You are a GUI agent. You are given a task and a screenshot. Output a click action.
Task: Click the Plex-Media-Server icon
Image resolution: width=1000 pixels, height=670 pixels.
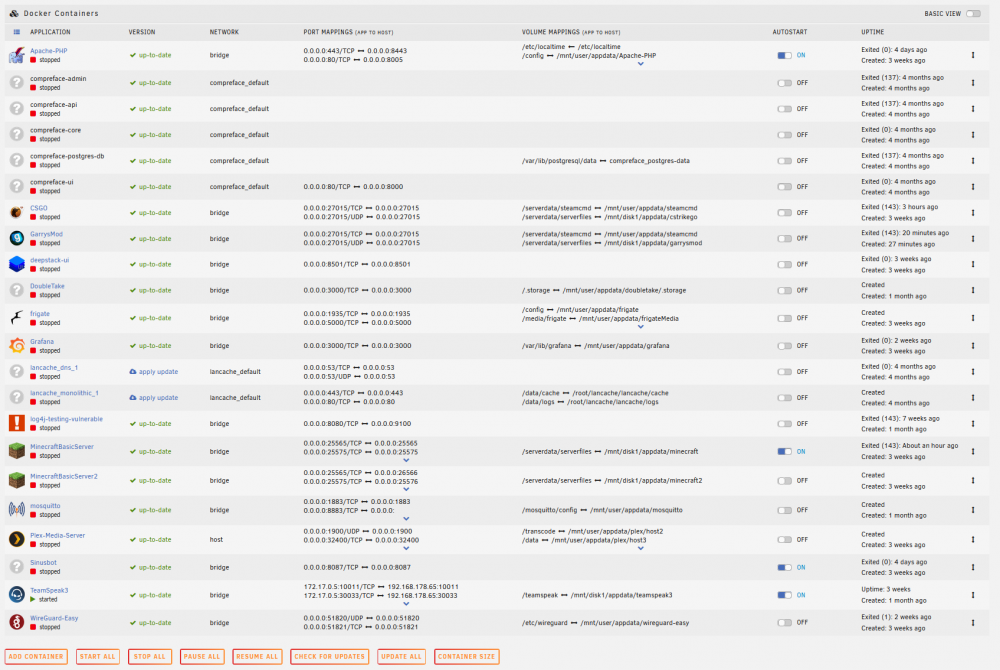pyautogui.click(x=17, y=539)
